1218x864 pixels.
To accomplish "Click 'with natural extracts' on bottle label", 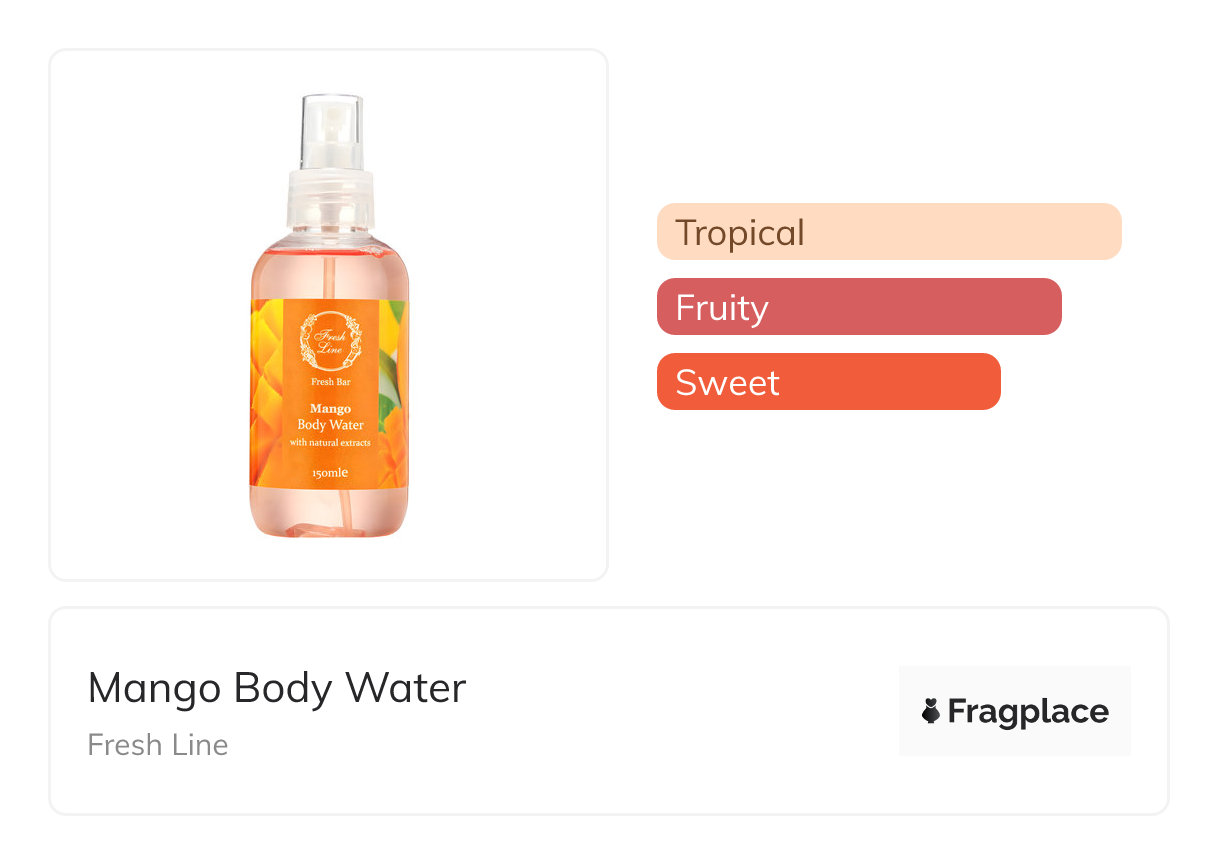I will 329,441.
